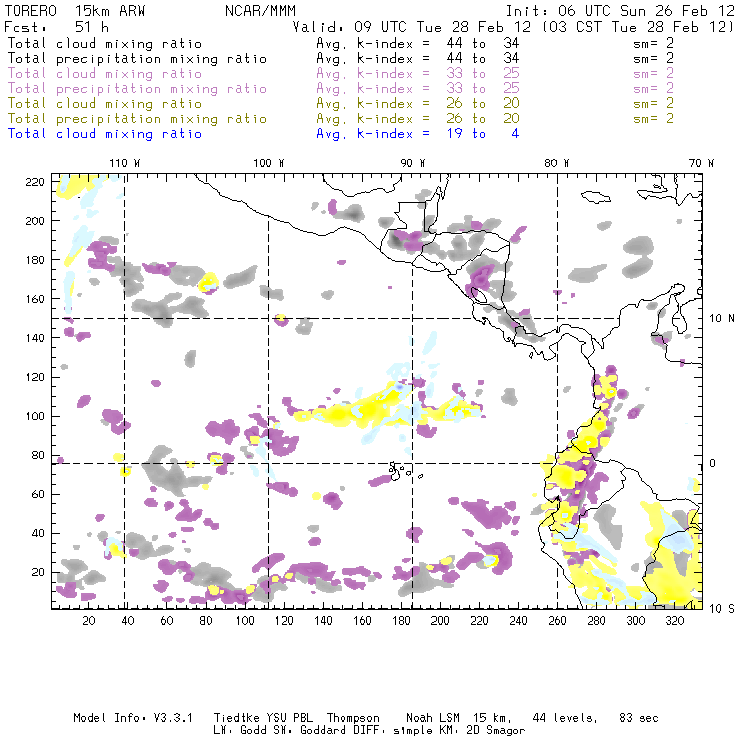This screenshot has width=740, height=740.
Task: Click the '120' tick label on the horizontal axis
Action: [x=284, y=620]
